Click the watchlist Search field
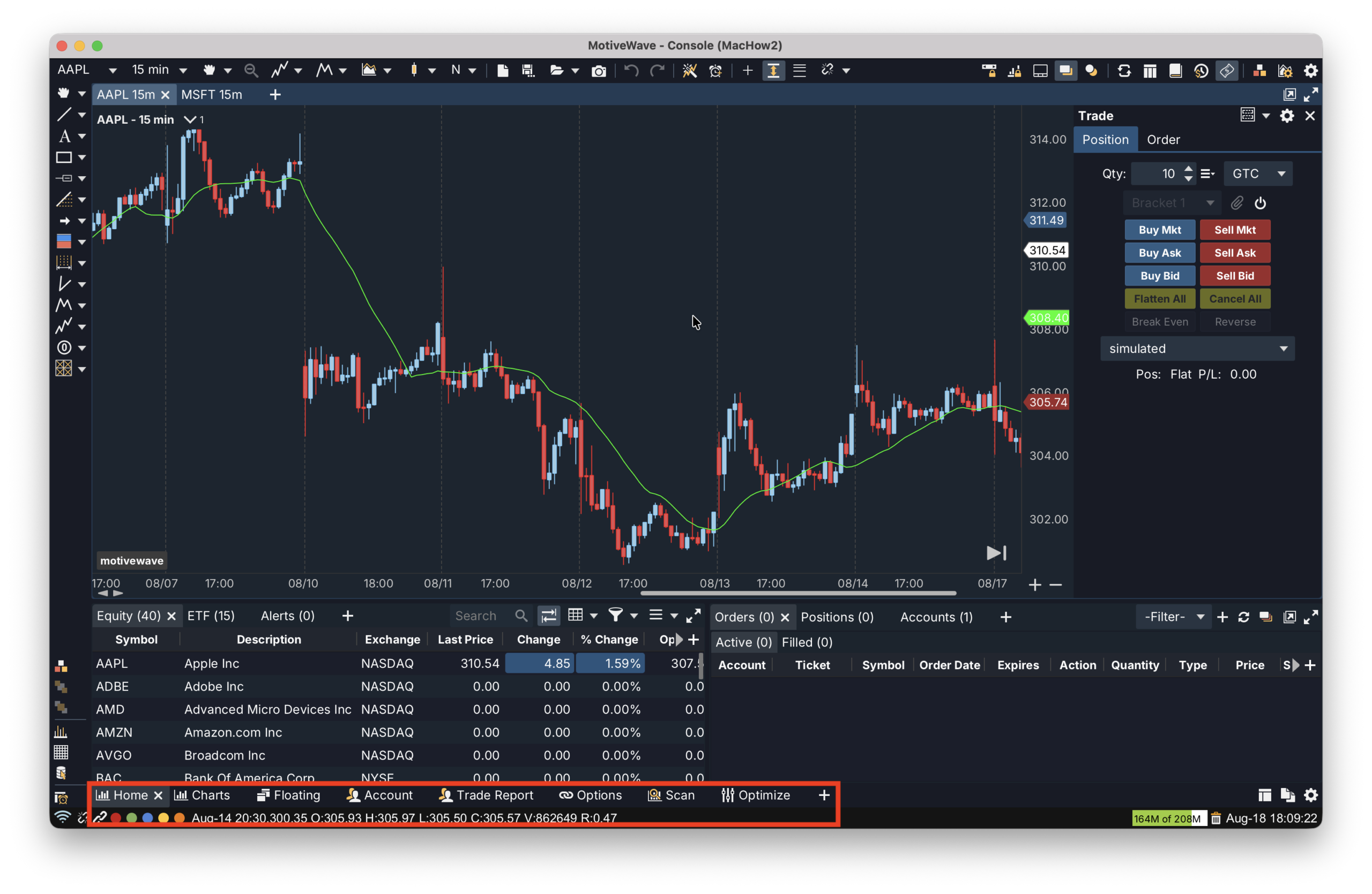The width and height of the screenshot is (1372, 894). [490, 615]
